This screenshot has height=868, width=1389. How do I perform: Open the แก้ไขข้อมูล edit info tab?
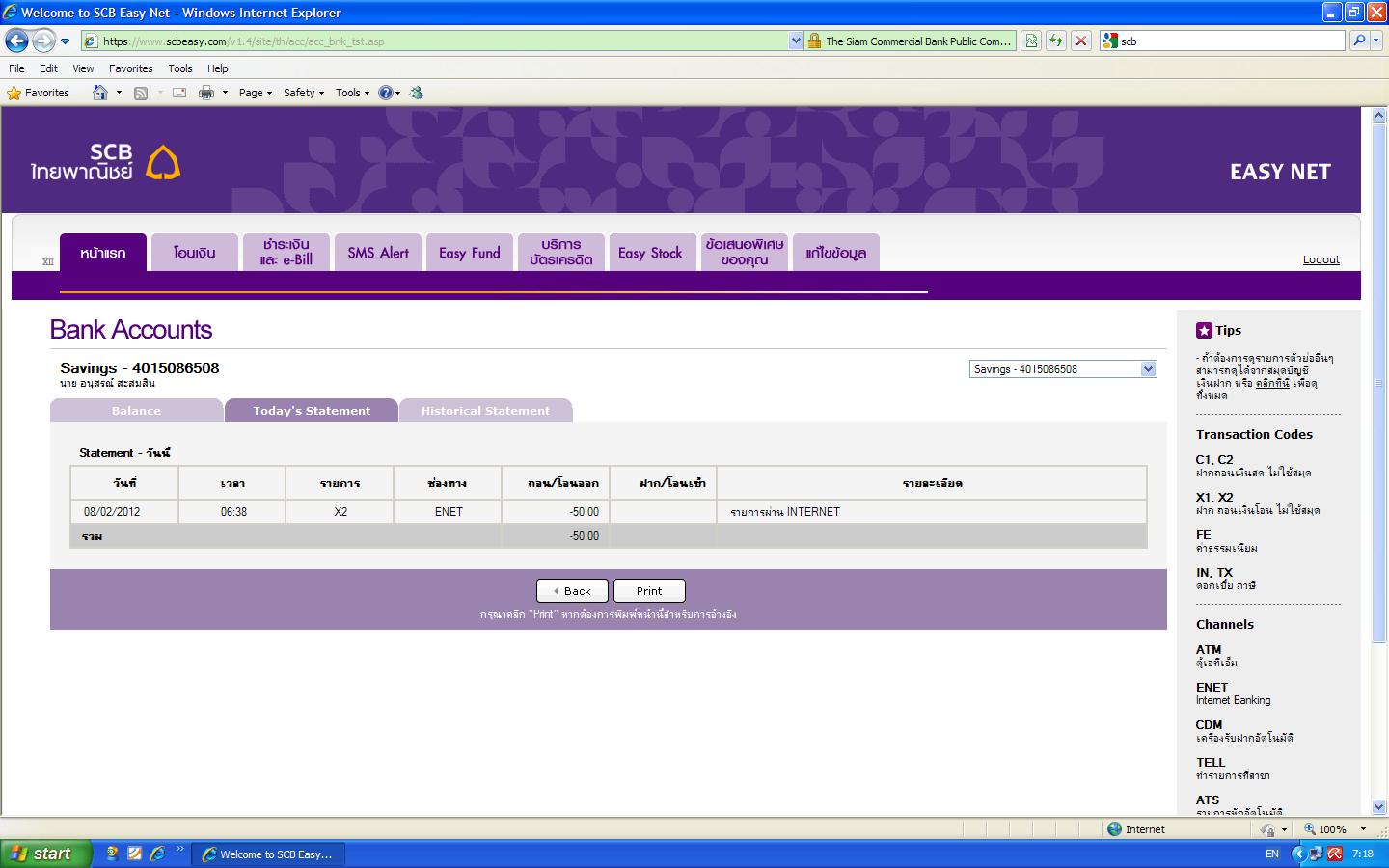click(x=836, y=253)
